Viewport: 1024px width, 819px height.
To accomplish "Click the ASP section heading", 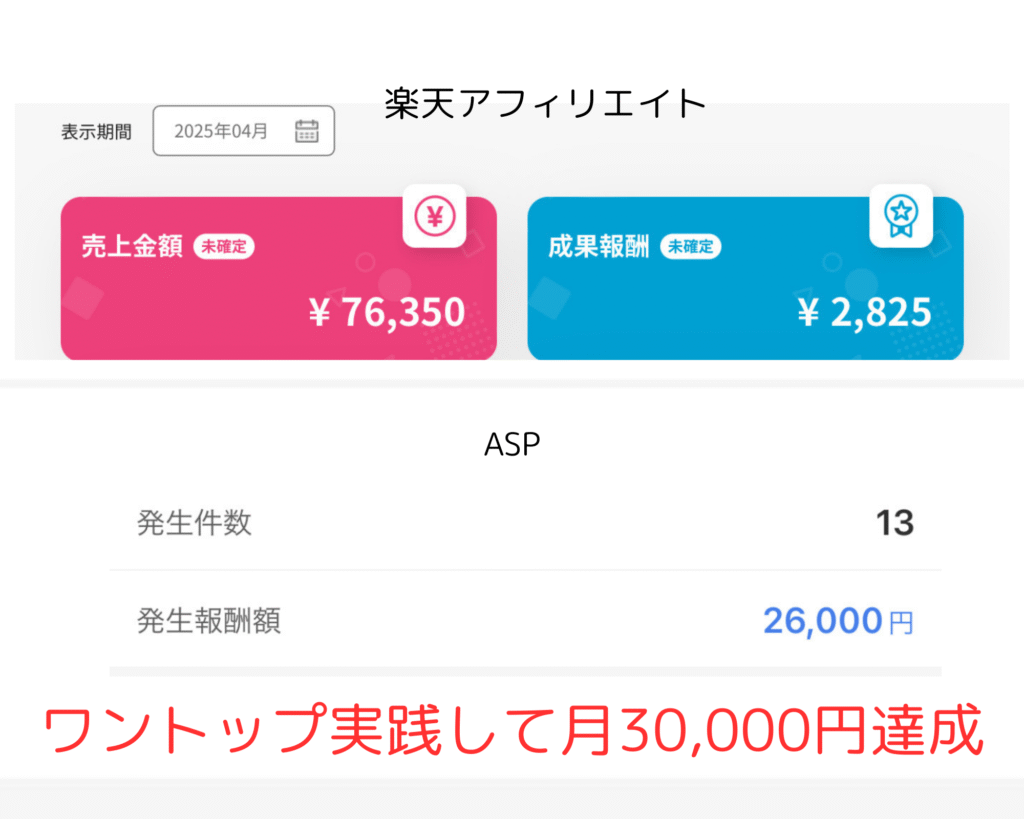I will (512, 444).
